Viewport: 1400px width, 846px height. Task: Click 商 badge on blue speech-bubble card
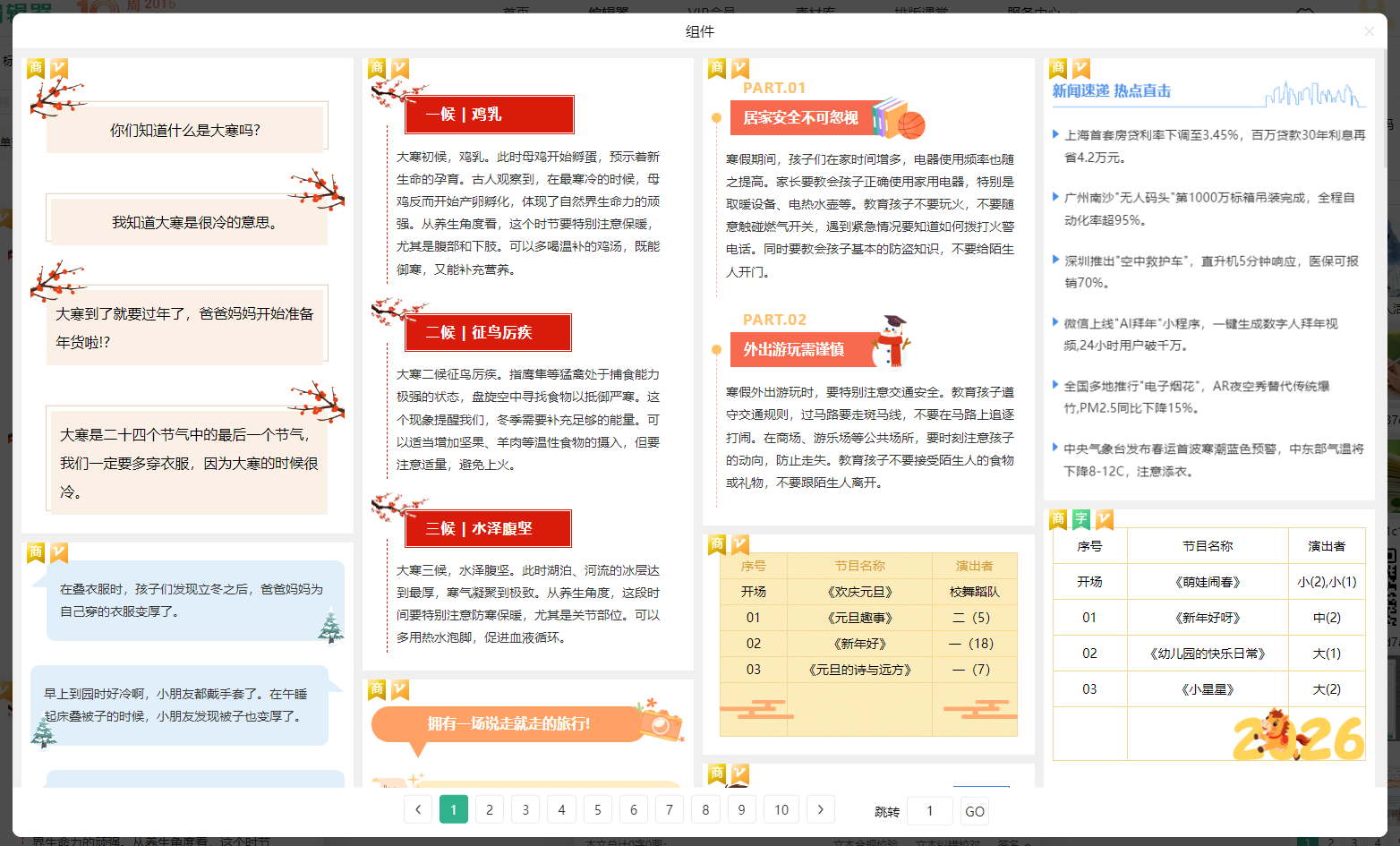click(x=36, y=552)
